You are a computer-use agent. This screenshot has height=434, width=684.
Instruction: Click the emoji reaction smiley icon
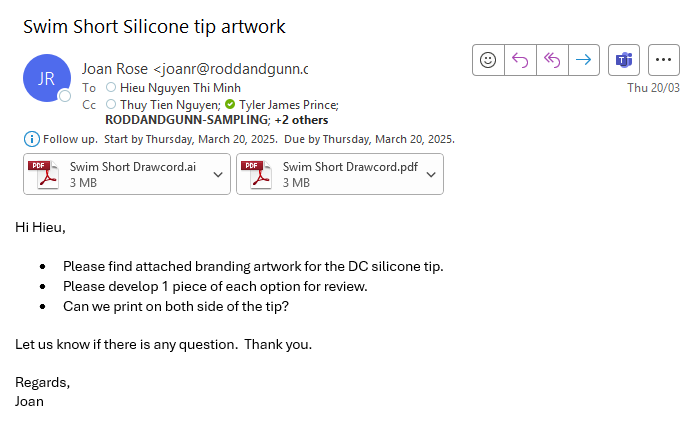pyautogui.click(x=488, y=60)
